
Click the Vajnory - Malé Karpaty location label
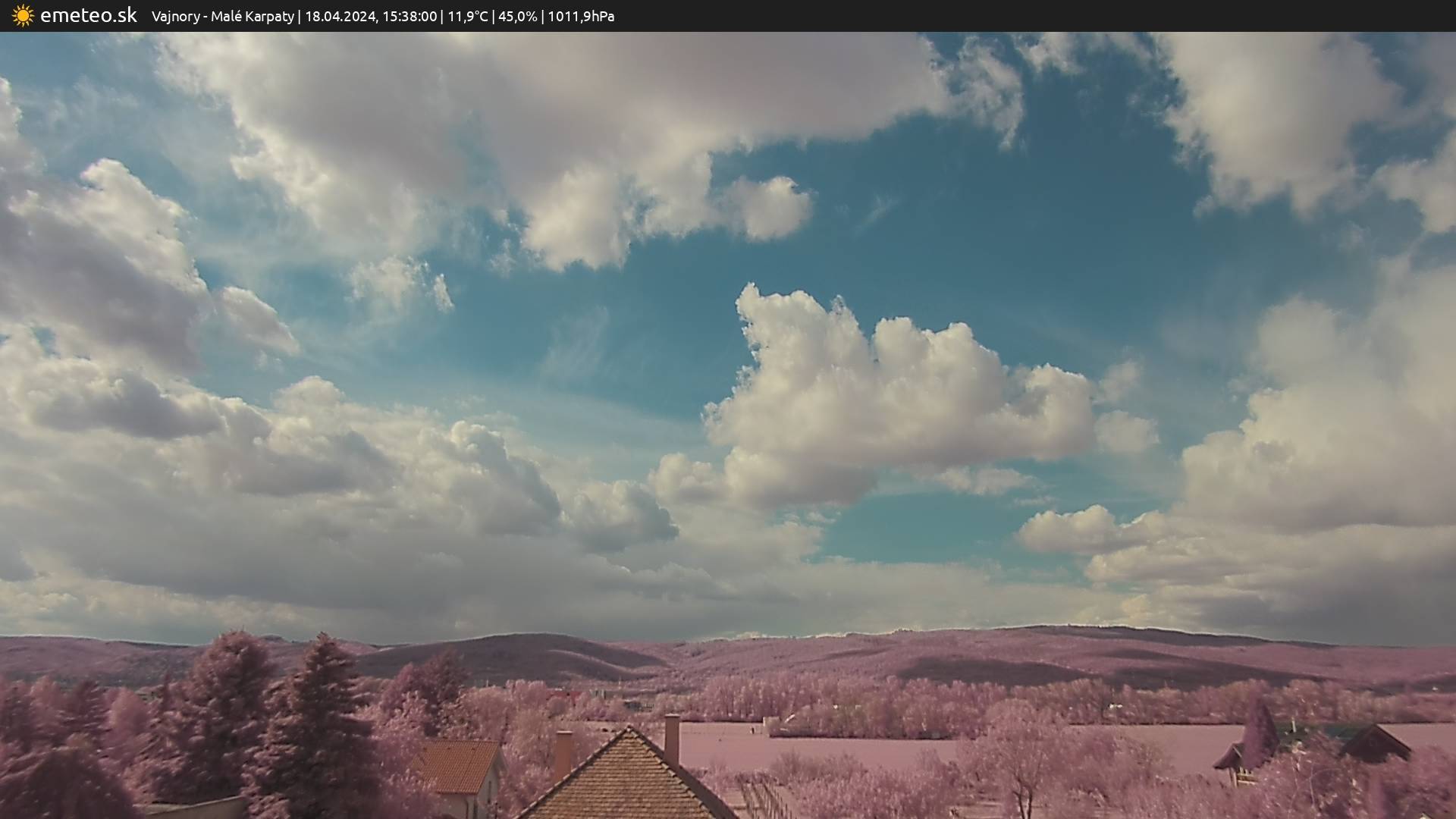click(x=222, y=17)
